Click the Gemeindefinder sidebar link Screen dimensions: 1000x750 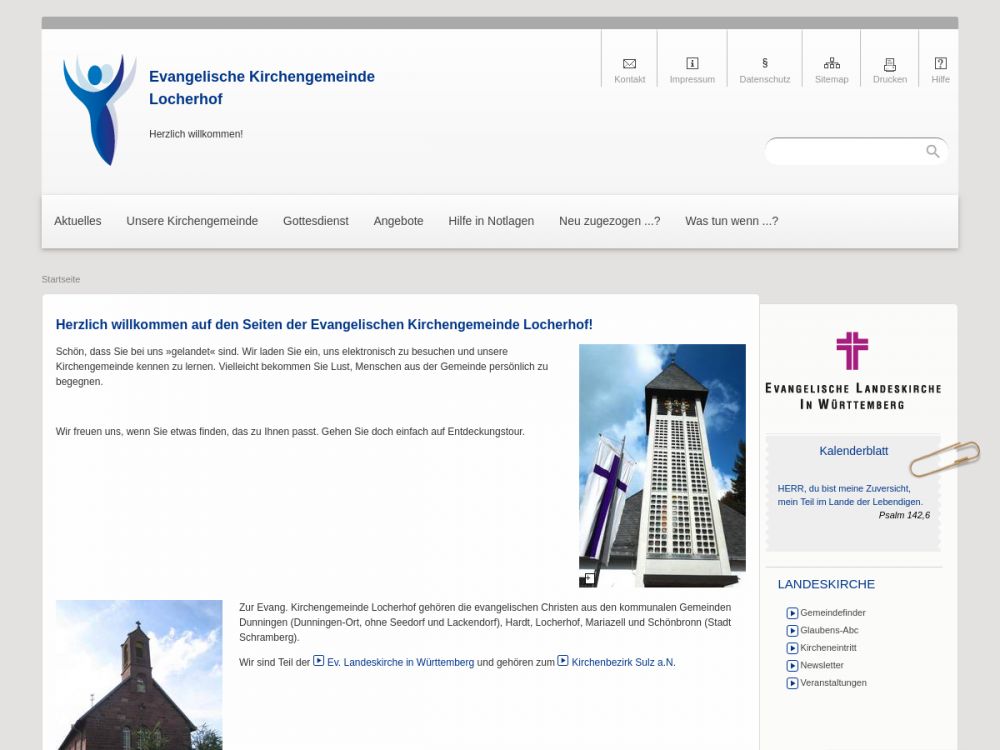click(832, 613)
